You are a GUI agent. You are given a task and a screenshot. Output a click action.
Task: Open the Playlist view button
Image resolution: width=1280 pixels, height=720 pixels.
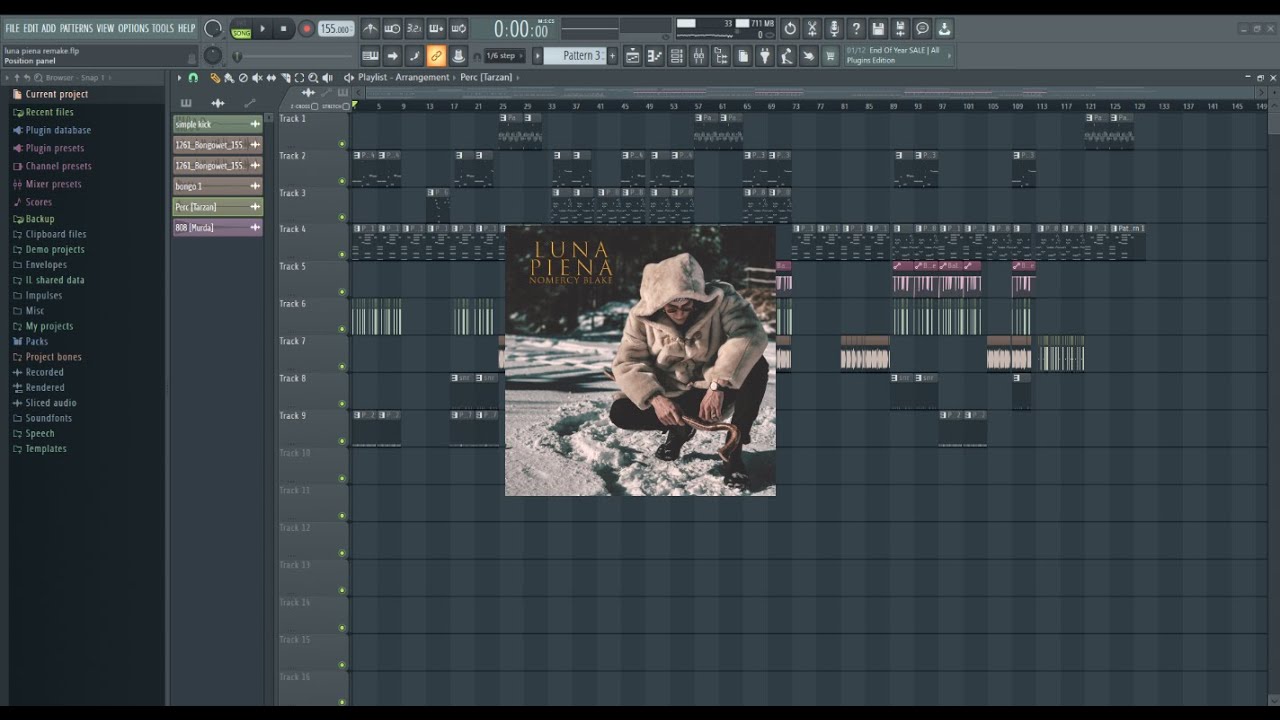[x=633, y=56]
